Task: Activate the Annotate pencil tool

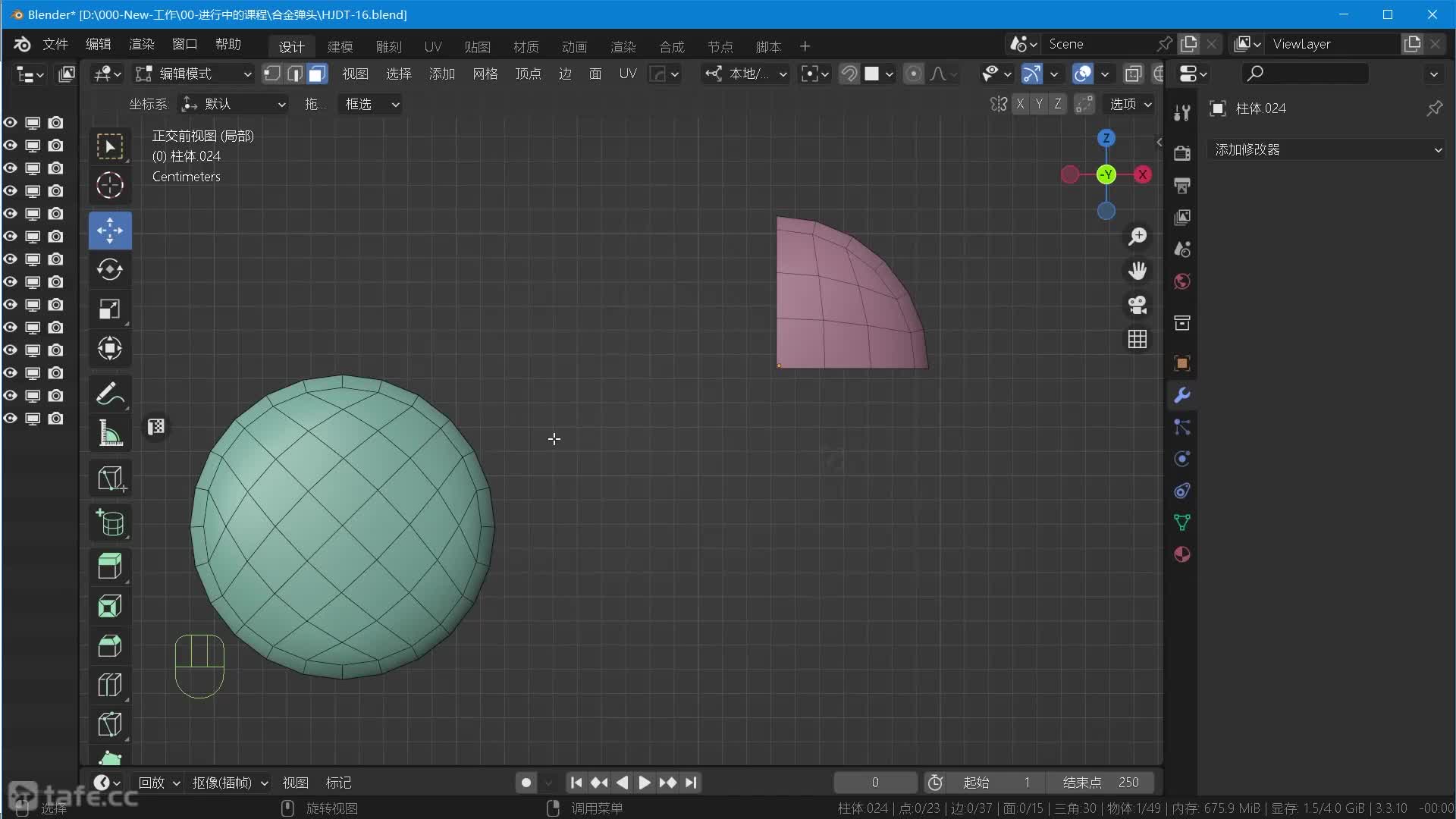Action: point(110,394)
